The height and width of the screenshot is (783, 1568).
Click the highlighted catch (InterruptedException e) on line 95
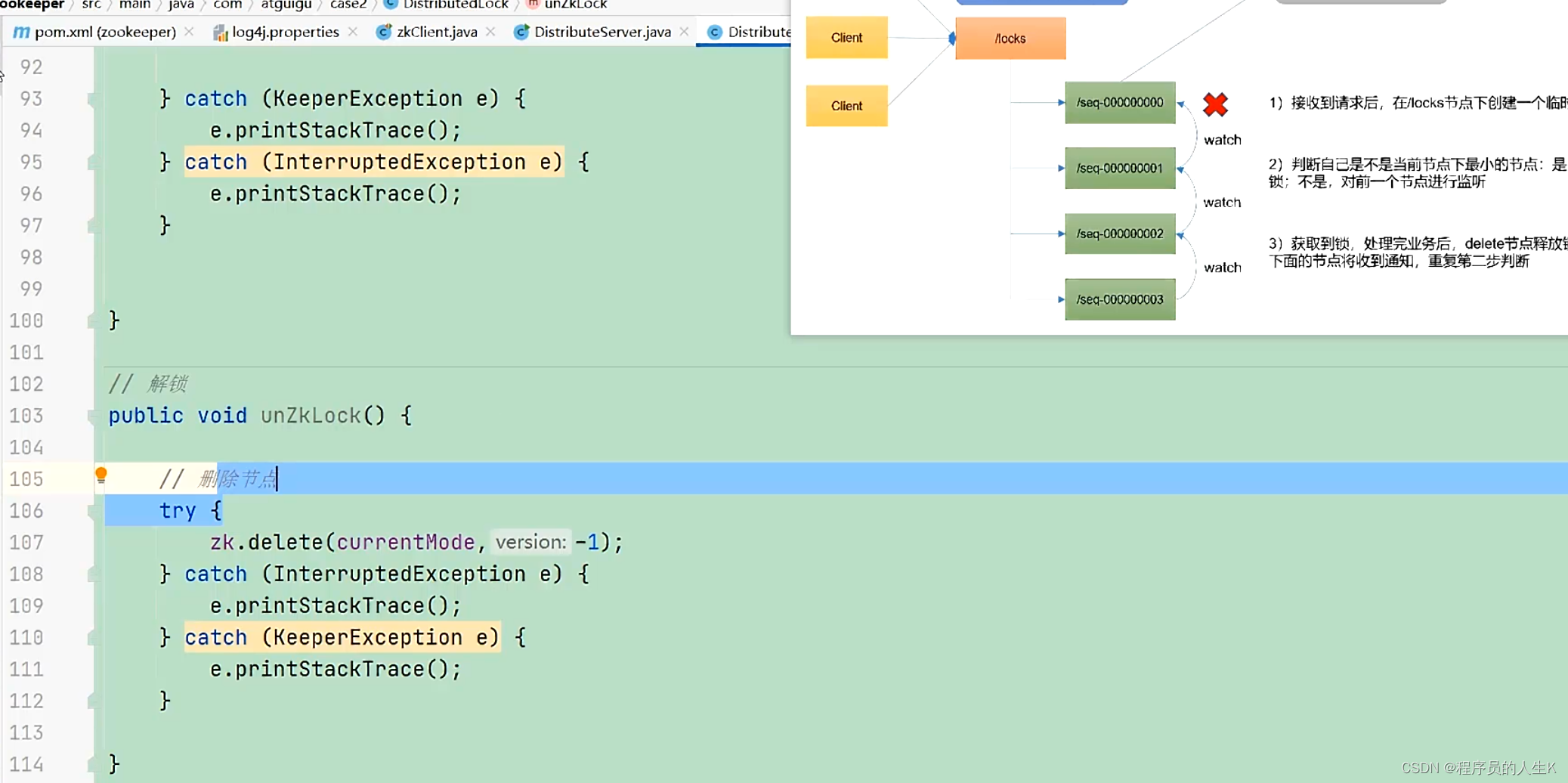click(x=374, y=162)
